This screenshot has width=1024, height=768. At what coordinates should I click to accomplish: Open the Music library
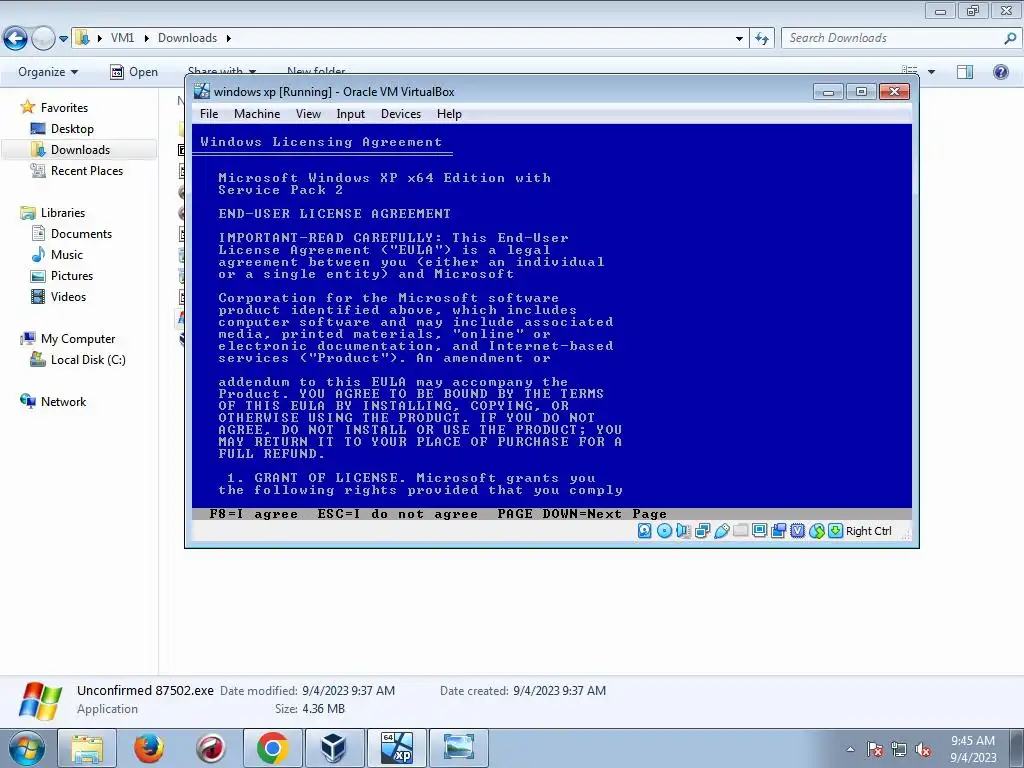[x=67, y=255]
